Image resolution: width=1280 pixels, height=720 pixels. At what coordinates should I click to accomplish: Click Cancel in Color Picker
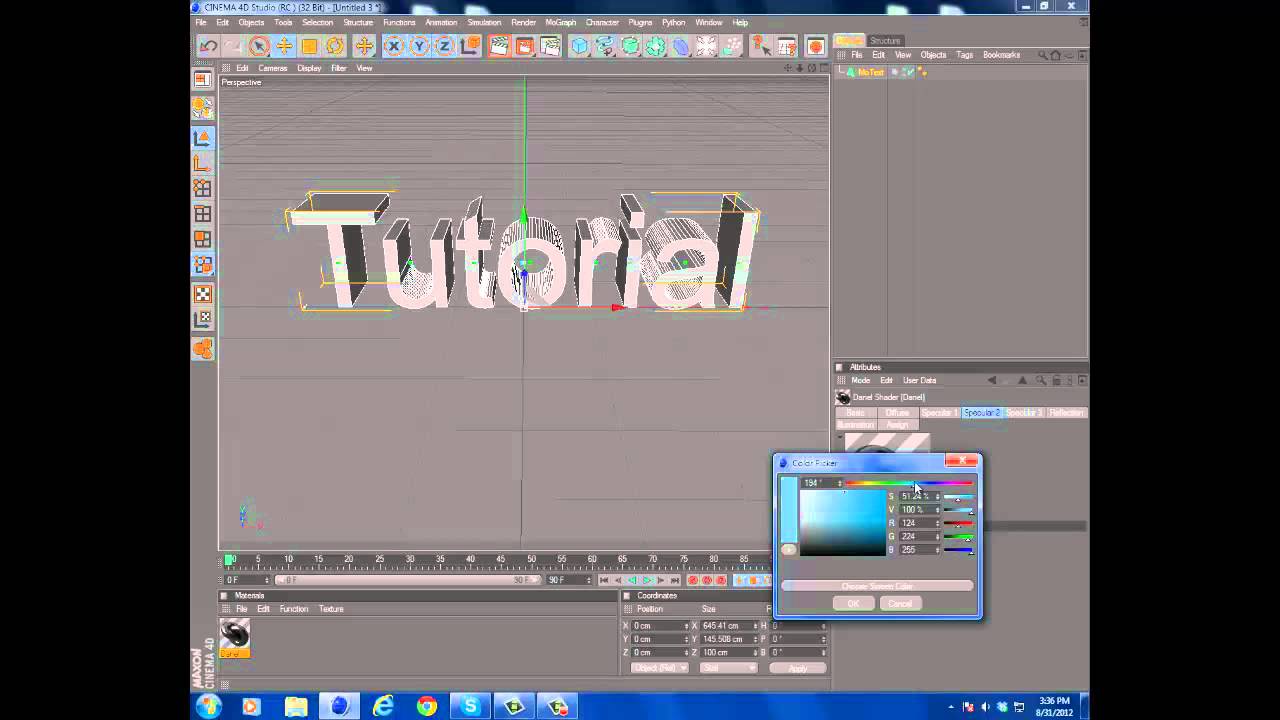tap(900, 603)
